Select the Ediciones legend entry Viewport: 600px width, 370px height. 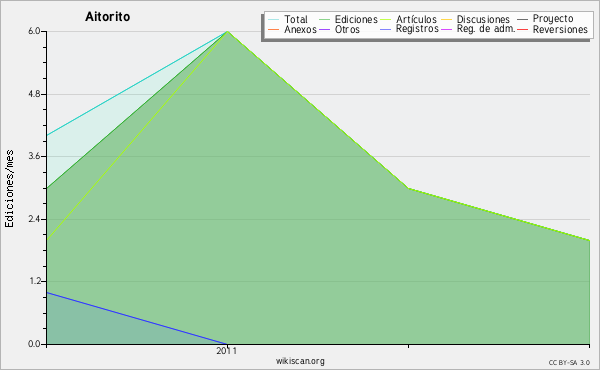pyautogui.click(x=348, y=19)
